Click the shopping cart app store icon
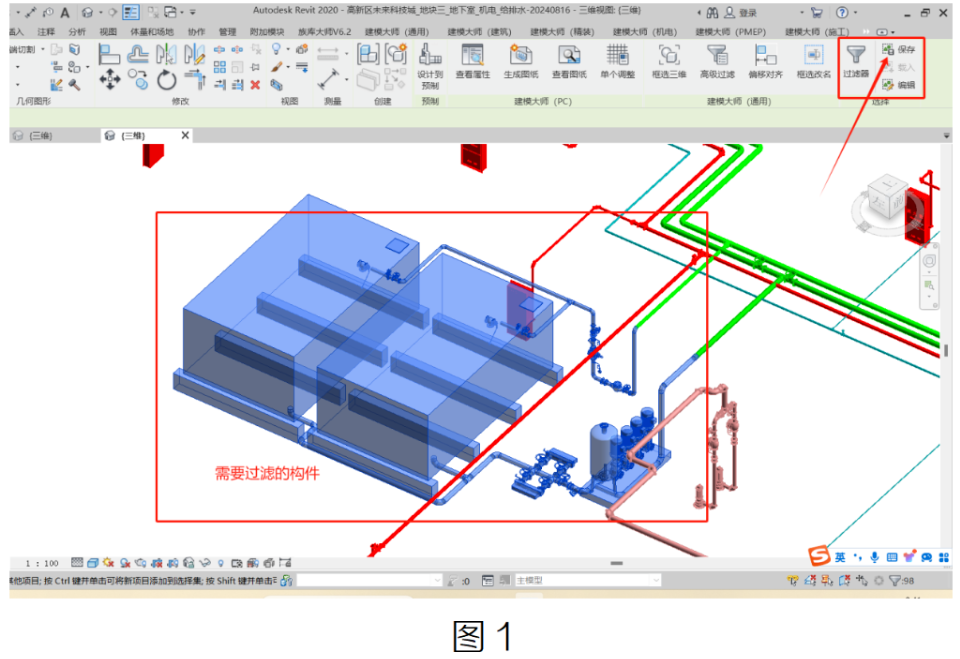The image size is (960, 659). (816, 12)
